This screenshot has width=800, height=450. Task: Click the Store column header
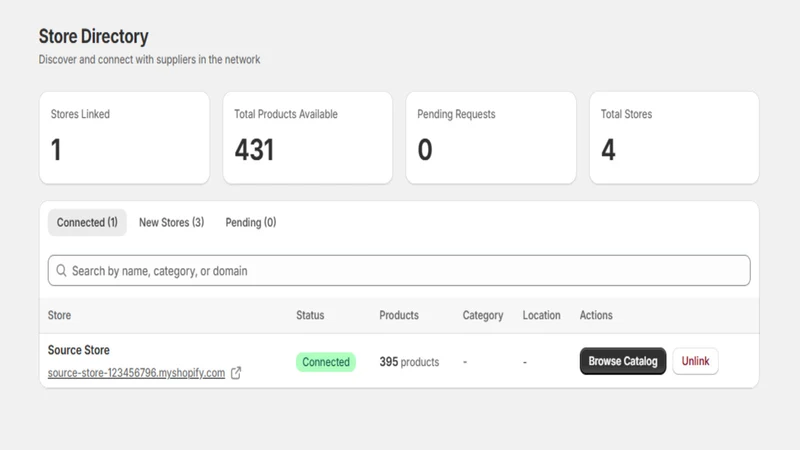click(59, 315)
